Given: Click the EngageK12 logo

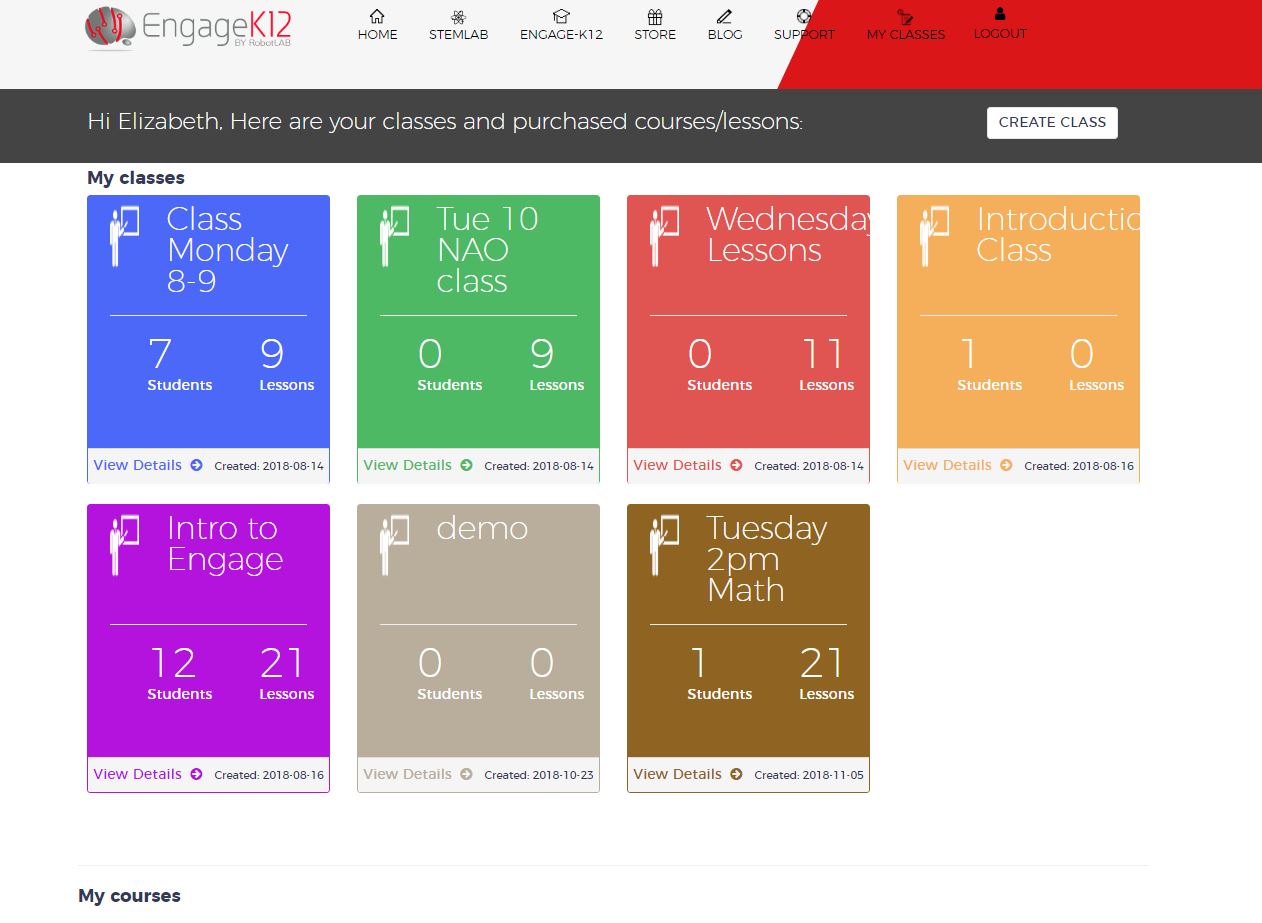Looking at the screenshot, I should (x=188, y=29).
